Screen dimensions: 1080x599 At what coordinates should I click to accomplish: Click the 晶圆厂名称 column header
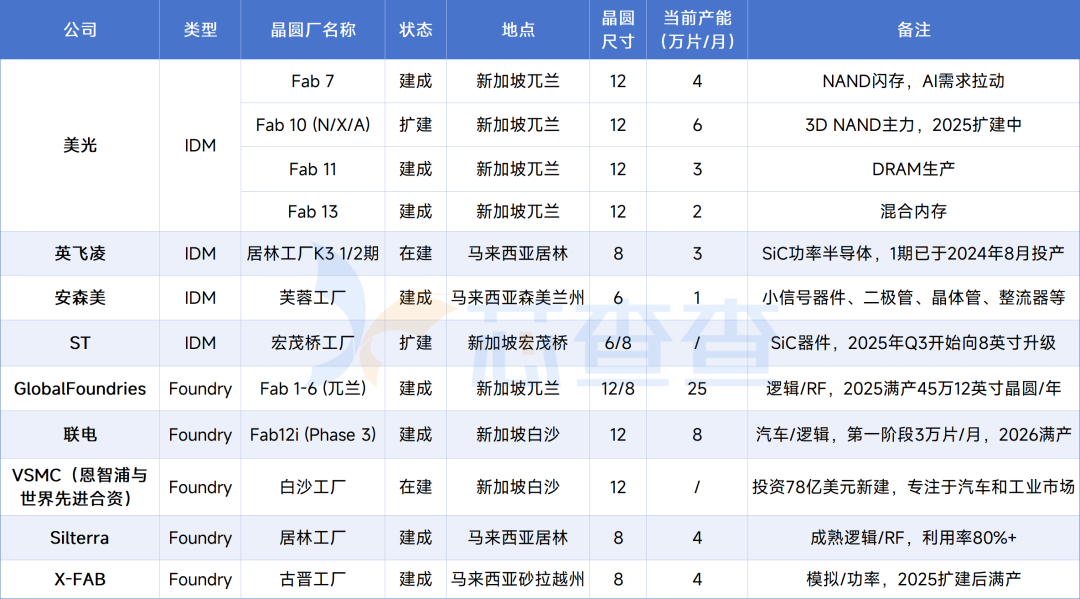tap(313, 30)
